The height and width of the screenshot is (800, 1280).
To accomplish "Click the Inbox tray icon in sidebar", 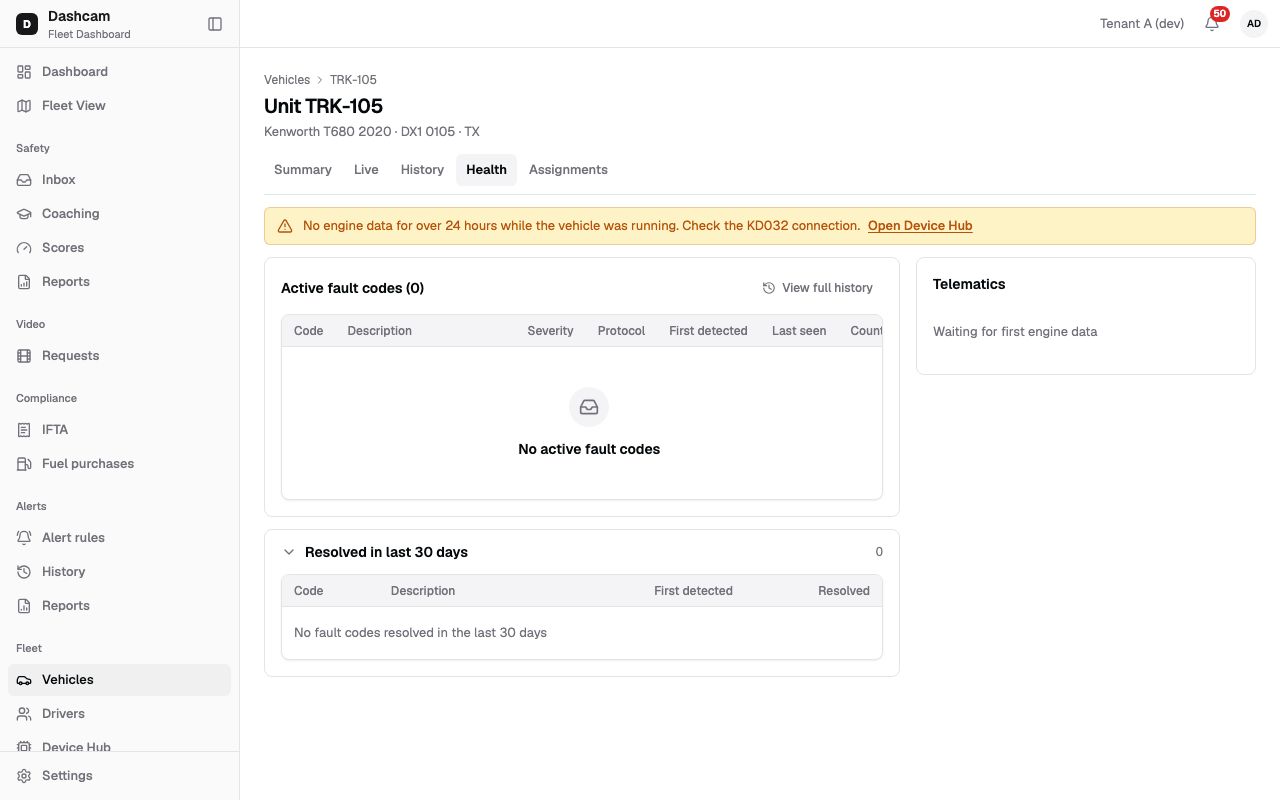I will tap(24, 180).
